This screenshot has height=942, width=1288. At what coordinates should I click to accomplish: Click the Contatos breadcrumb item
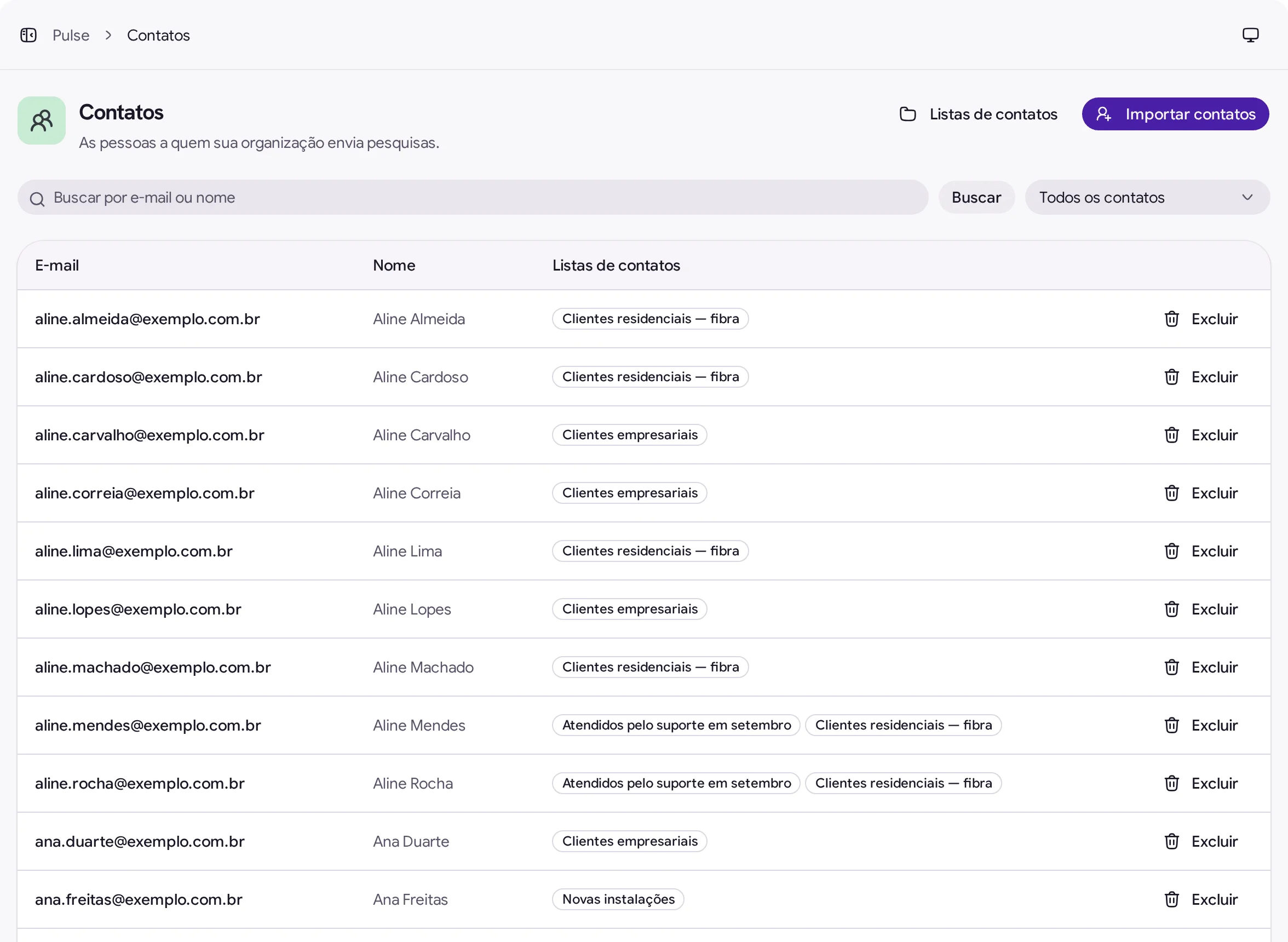click(158, 36)
